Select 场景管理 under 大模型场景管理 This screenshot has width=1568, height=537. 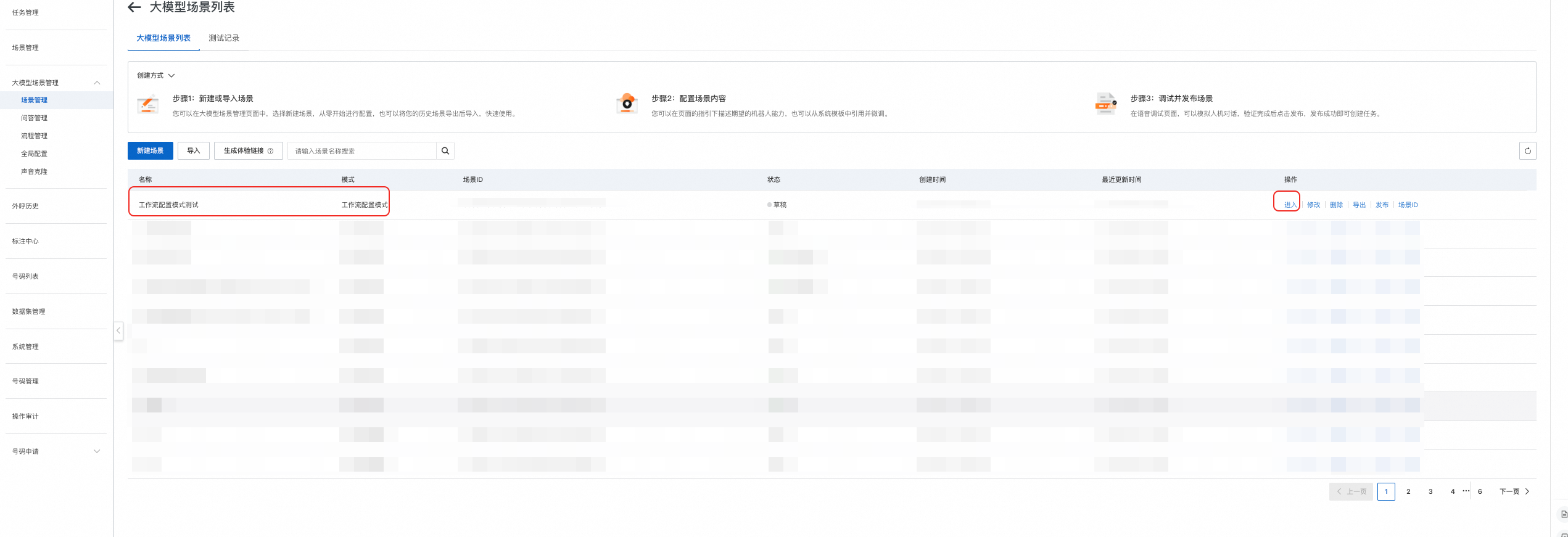click(34, 100)
